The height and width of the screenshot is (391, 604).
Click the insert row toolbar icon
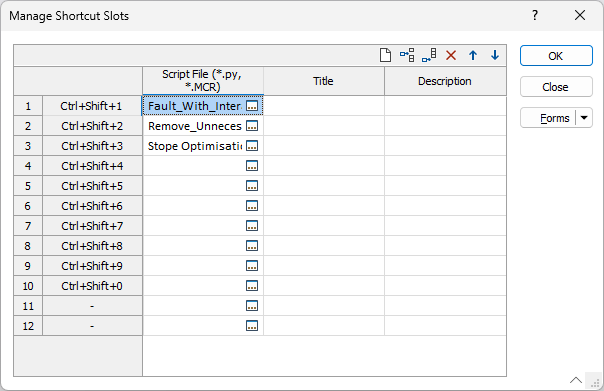point(407,55)
